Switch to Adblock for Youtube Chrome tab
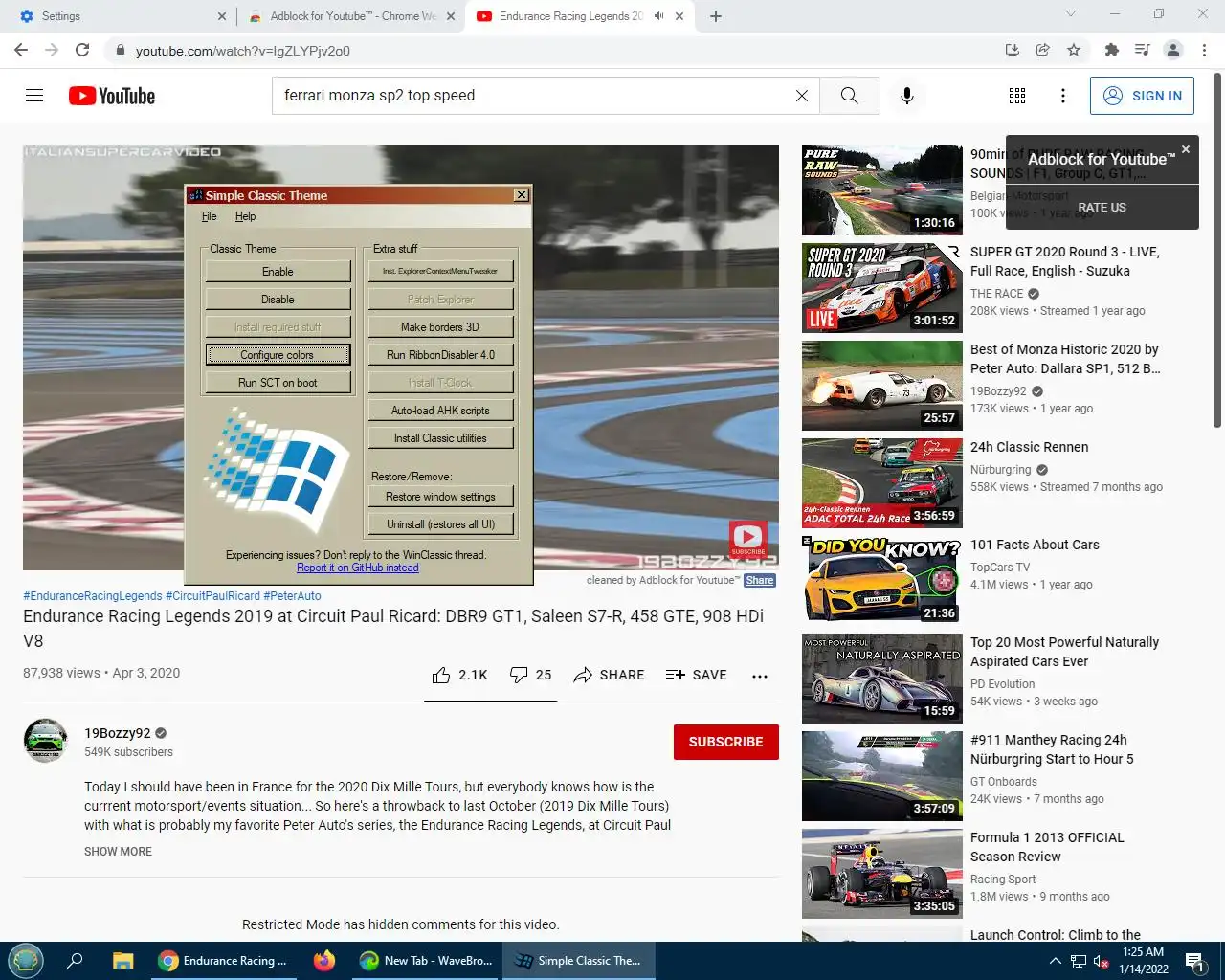This screenshot has height=980, width=1225. click(349, 16)
